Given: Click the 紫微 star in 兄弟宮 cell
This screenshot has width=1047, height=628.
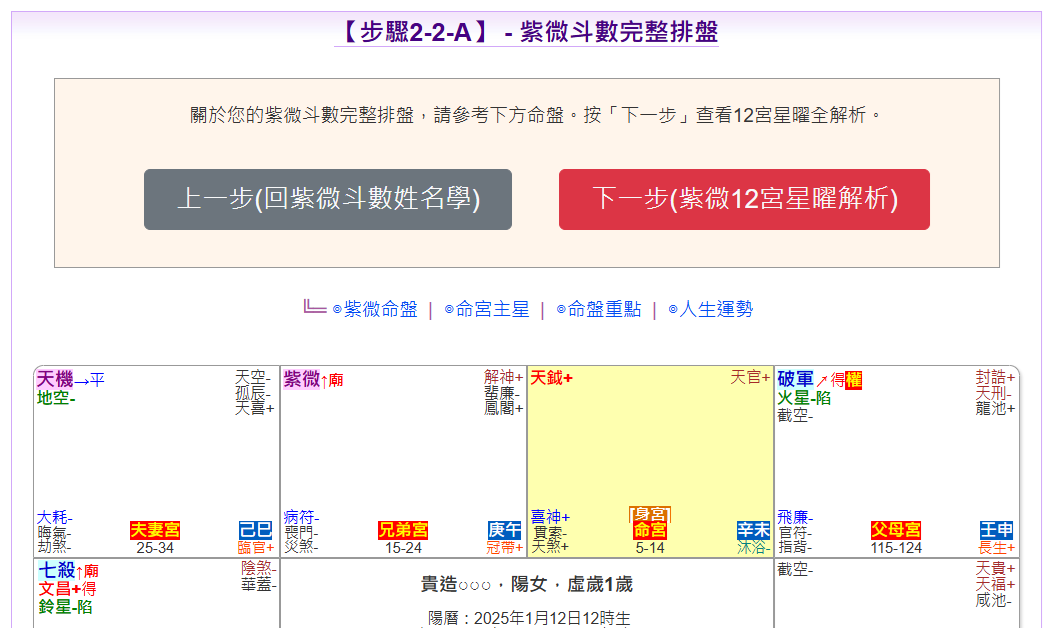Looking at the screenshot, I should click(301, 380).
